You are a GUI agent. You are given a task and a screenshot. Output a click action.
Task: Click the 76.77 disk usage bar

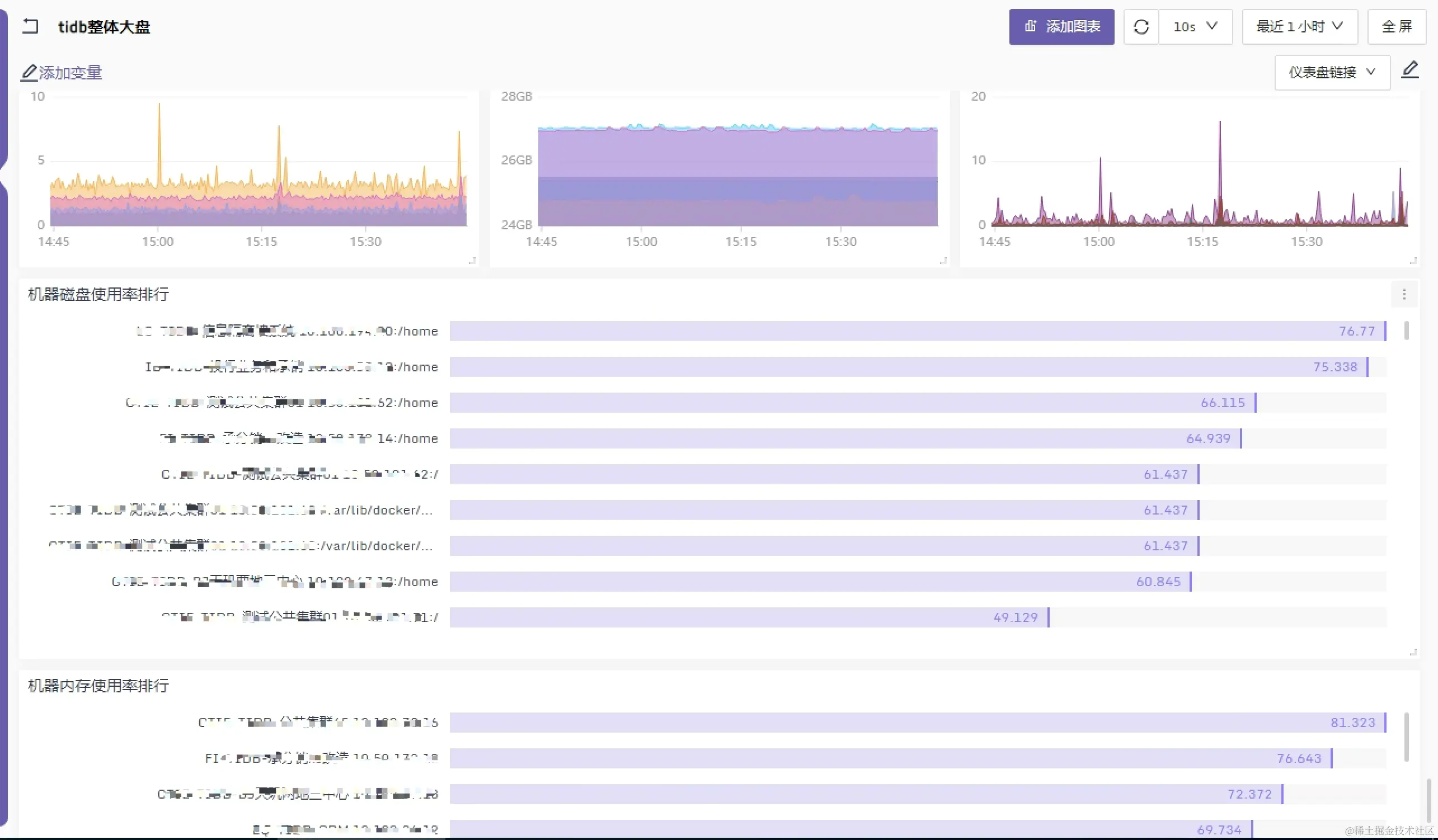(917, 331)
